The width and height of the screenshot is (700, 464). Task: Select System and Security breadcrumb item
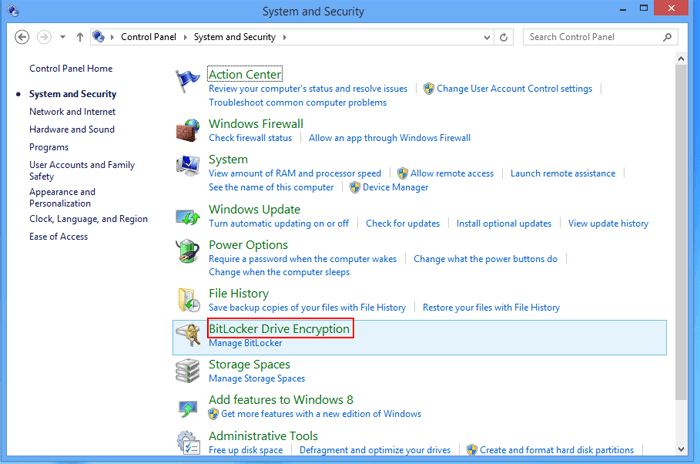pos(234,37)
